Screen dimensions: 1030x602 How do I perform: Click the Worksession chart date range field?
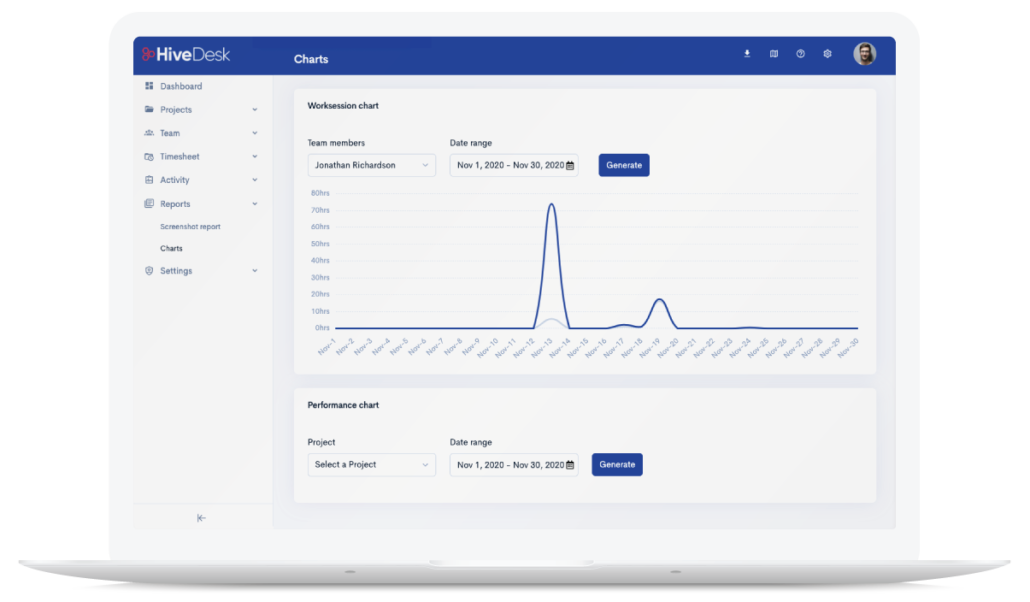[x=513, y=165]
